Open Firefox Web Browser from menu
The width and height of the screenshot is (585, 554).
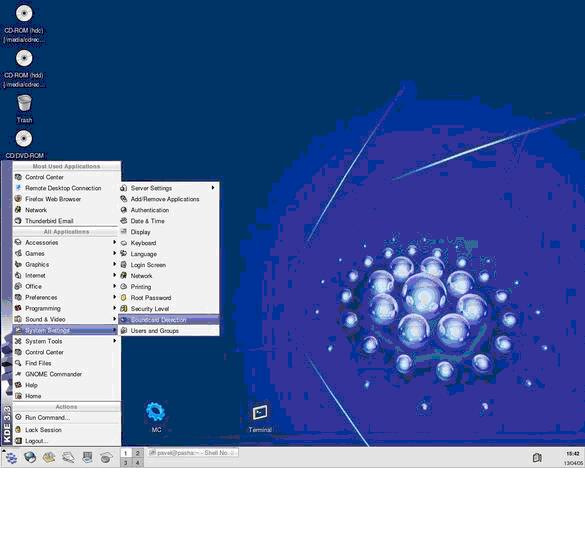click(x=66, y=199)
